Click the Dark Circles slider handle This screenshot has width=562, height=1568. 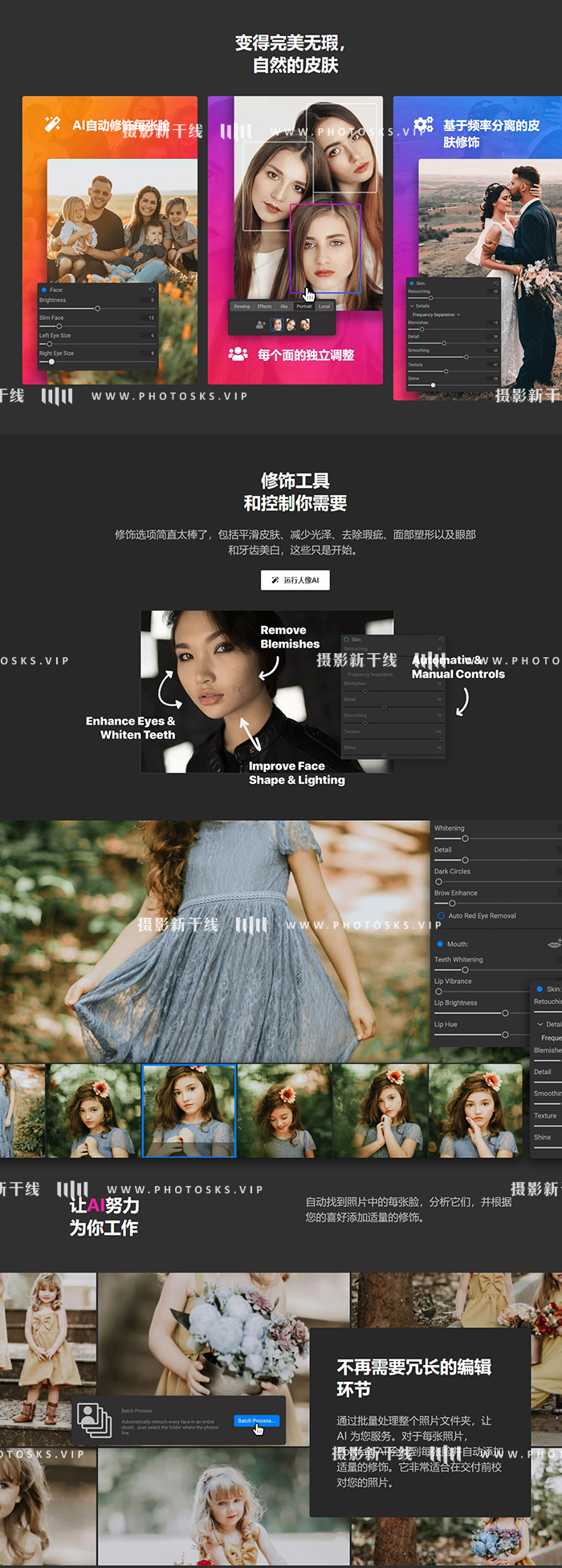tap(438, 881)
